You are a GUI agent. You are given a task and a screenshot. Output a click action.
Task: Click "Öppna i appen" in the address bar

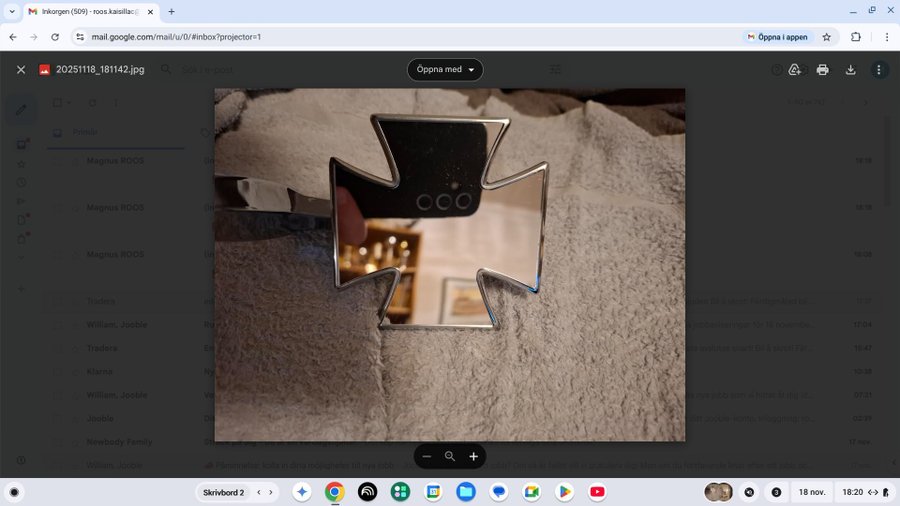(777, 37)
